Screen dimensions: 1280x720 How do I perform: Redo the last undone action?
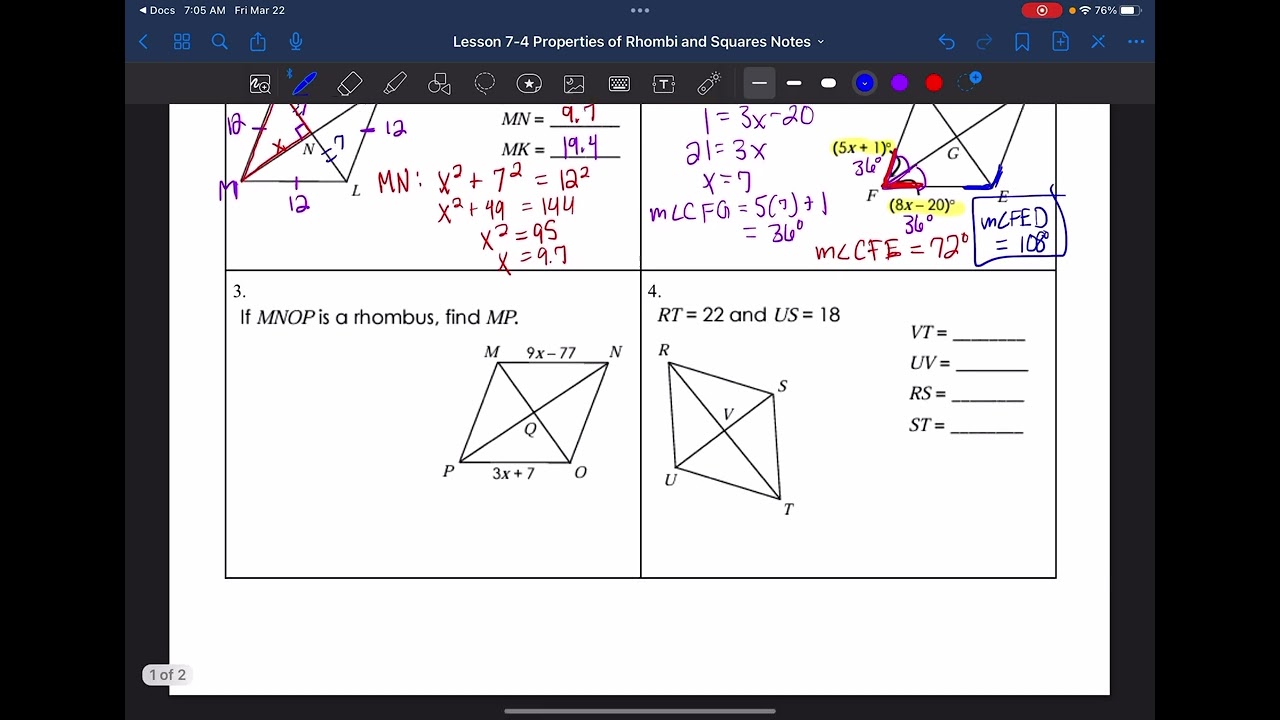pyautogui.click(x=984, y=42)
